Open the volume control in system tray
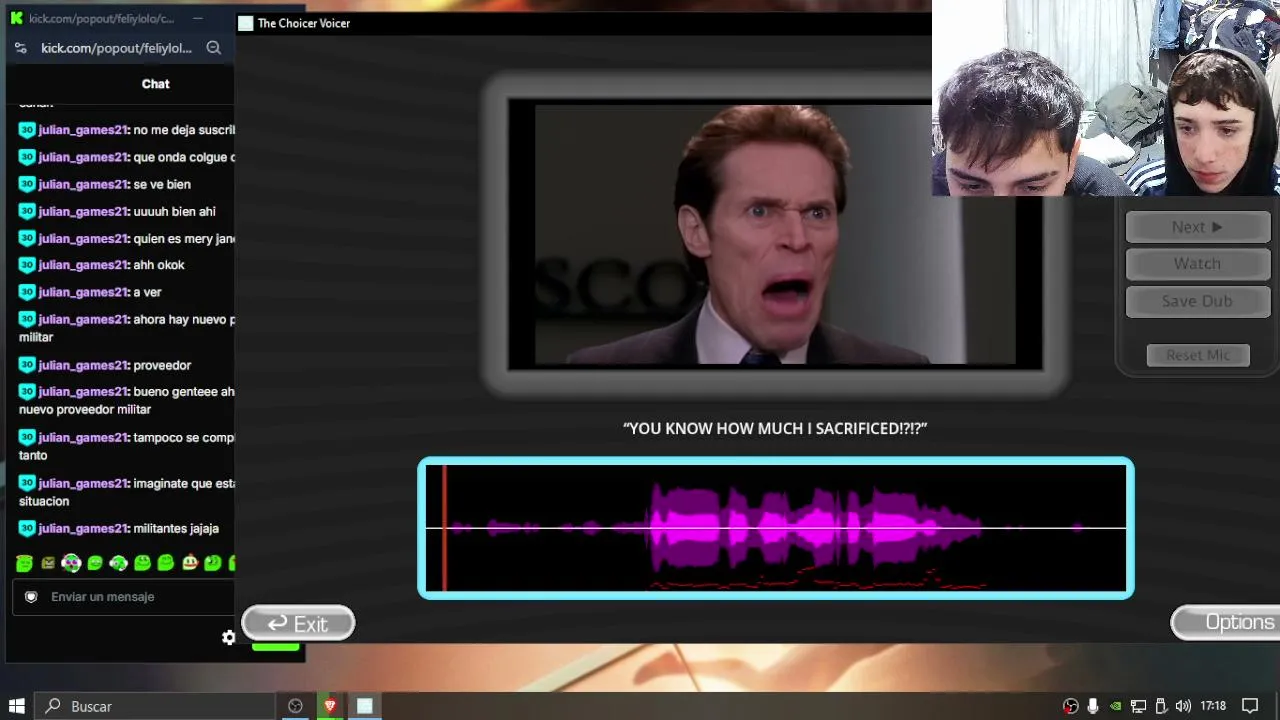1280x720 pixels. 1183,706
